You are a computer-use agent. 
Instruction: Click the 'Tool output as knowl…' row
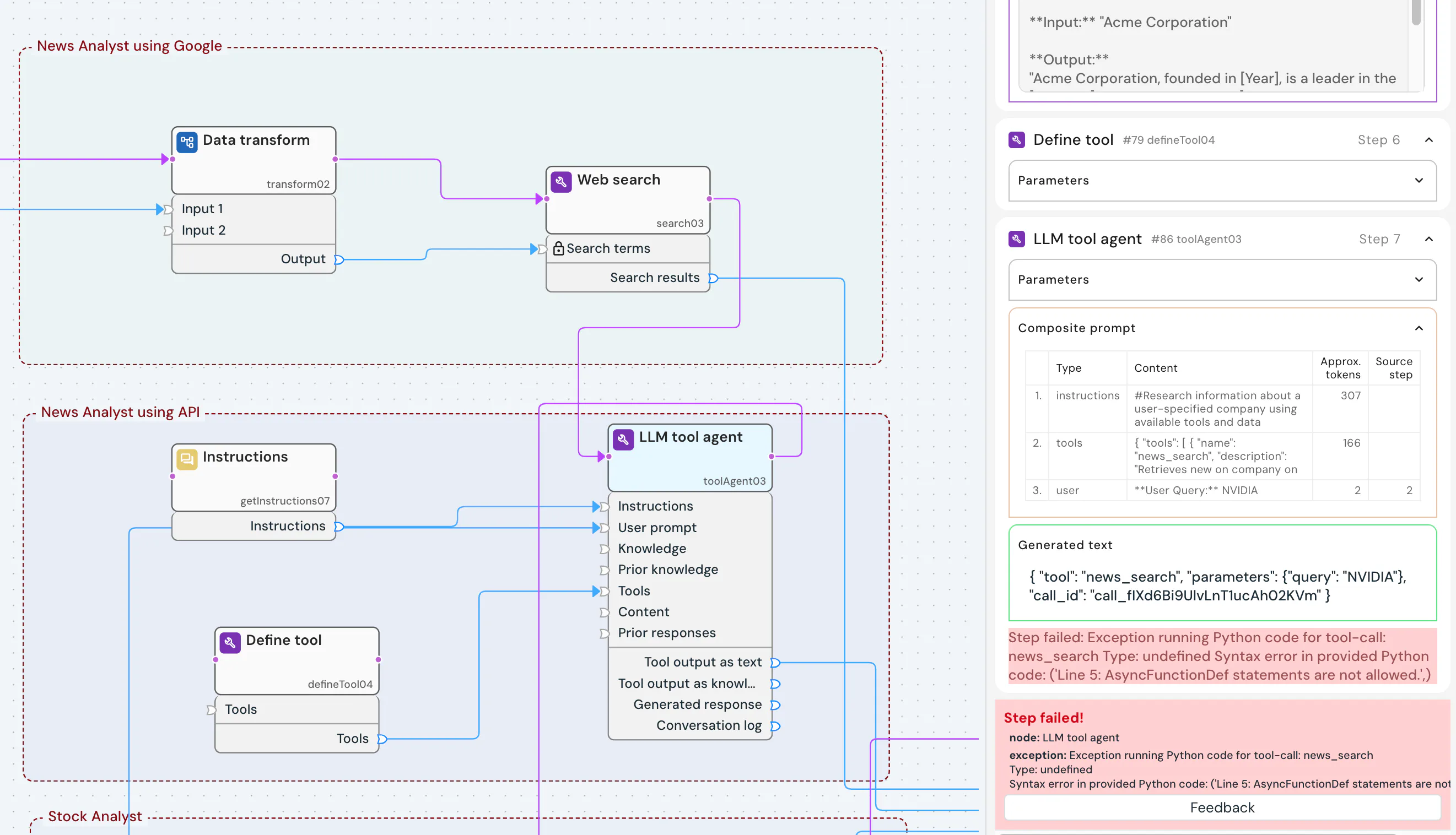pos(689,684)
